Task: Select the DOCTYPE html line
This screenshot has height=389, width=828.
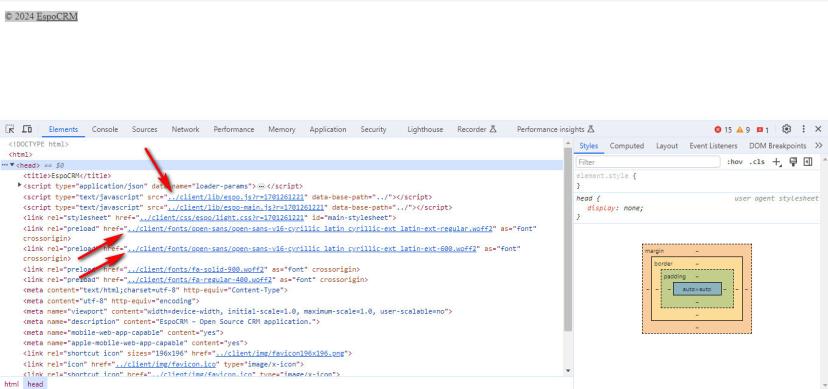Action: click(39, 144)
